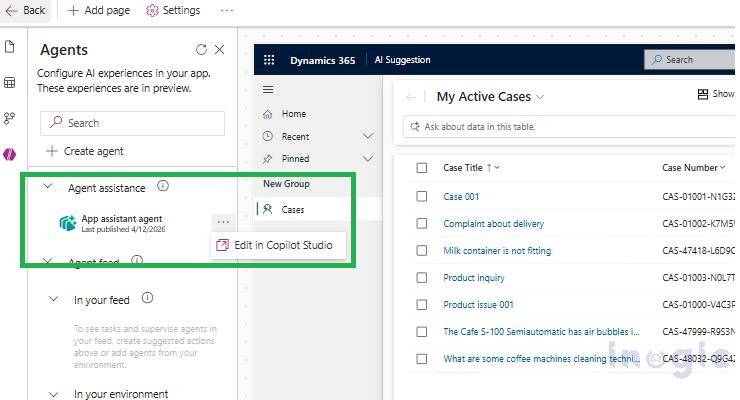This screenshot has width=740, height=400.
Task: Open the command bar overflow ellipsis
Action: (x=227, y=10)
